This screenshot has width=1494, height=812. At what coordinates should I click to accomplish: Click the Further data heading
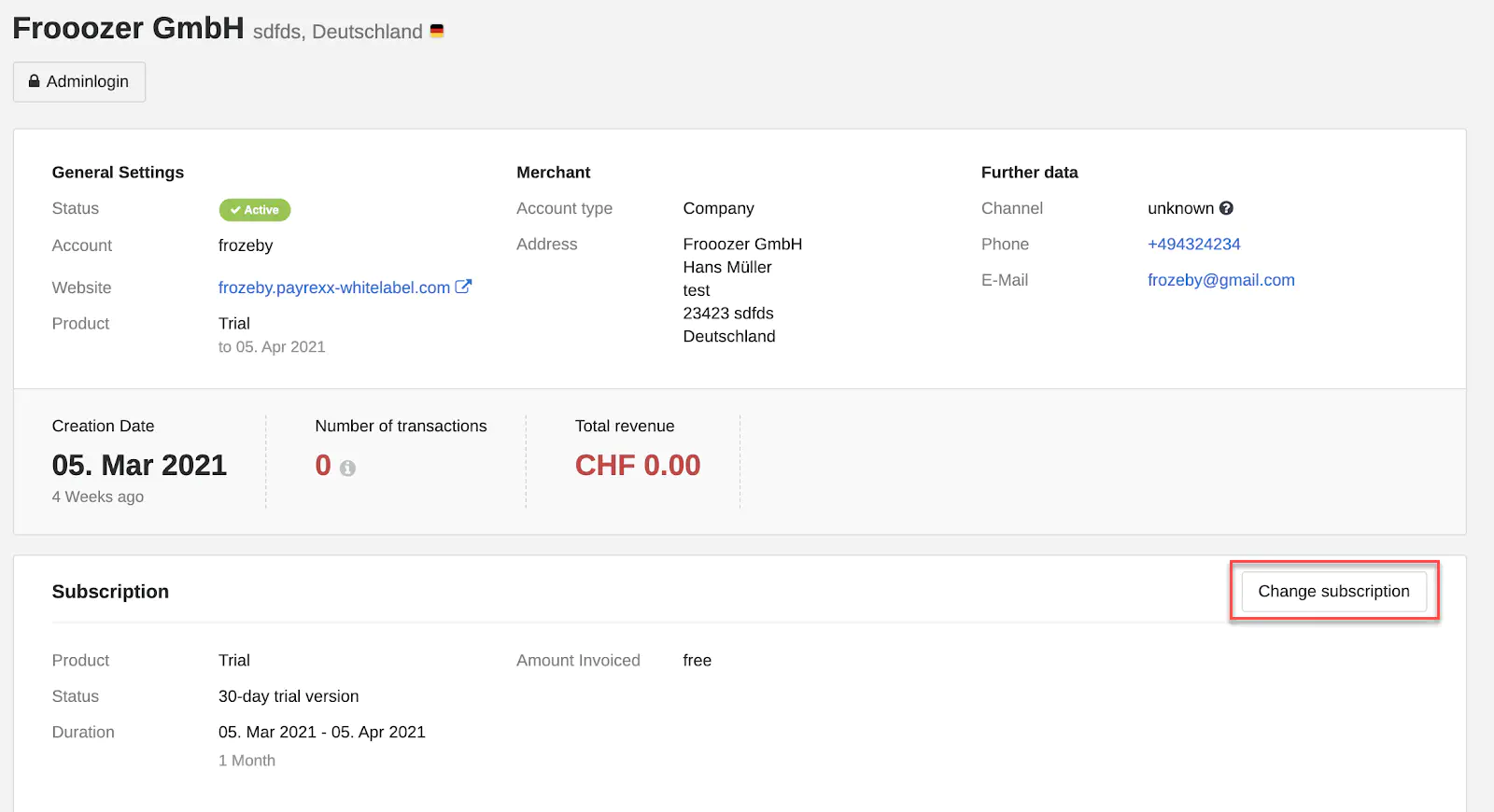(1029, 173)
